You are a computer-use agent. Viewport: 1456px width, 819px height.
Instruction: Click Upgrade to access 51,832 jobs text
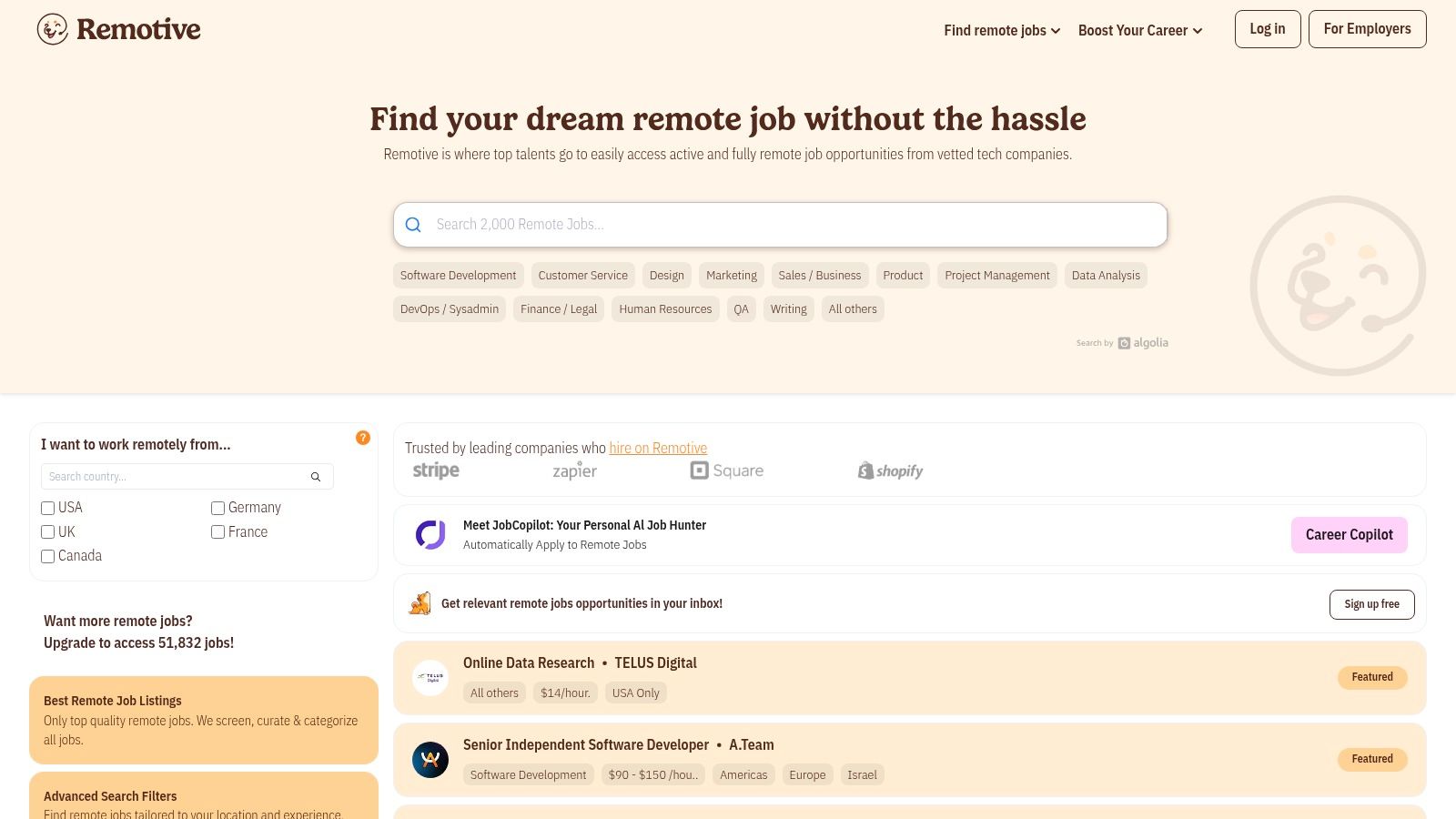138,643
